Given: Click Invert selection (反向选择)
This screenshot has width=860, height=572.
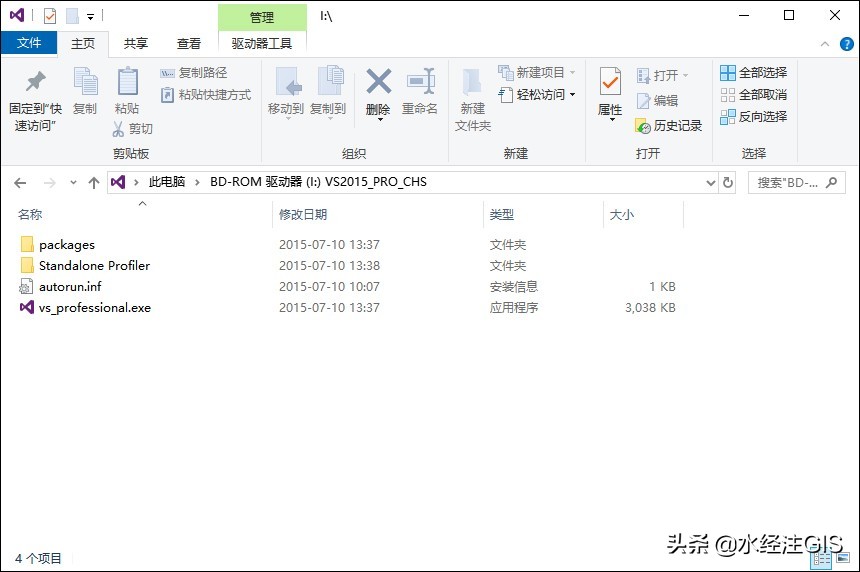Looking at the screenshot, I should click(754, 117).
